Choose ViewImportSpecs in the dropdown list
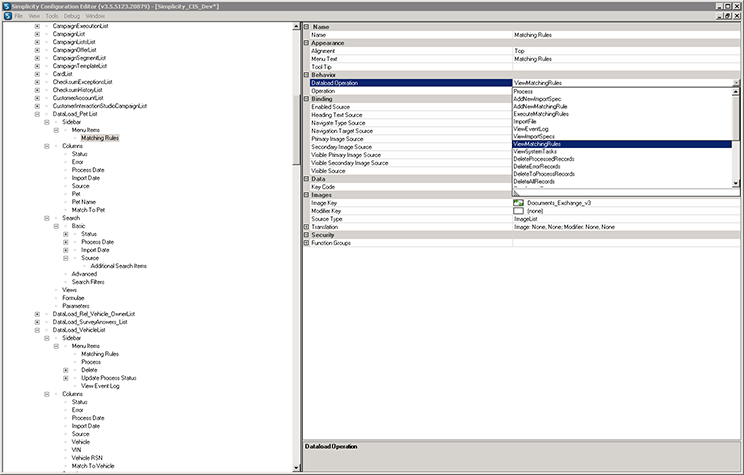Viewport: 744px width, 475px height. 622,137
